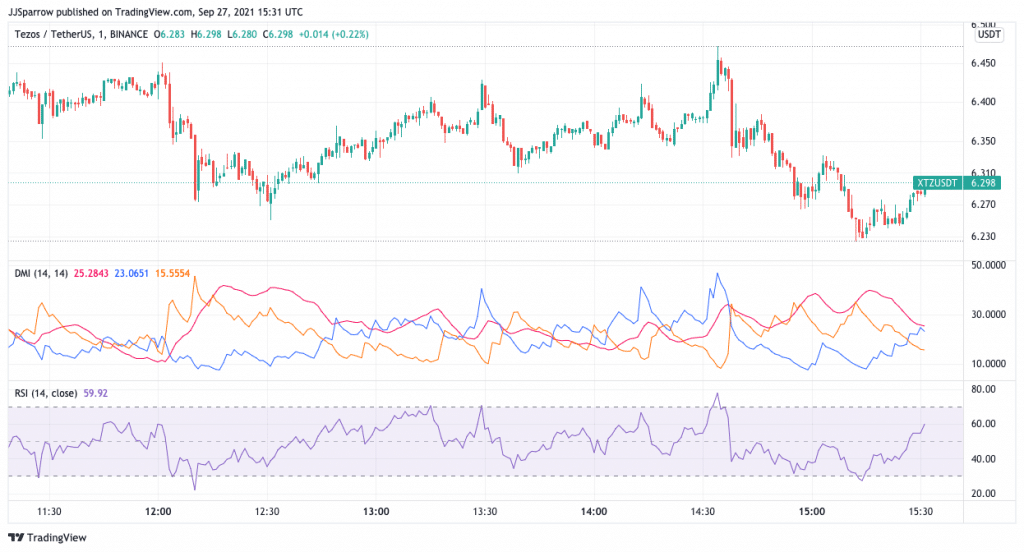Click the RSI value 59.92
Screen dimensions: 1024x552
point(95,393)
